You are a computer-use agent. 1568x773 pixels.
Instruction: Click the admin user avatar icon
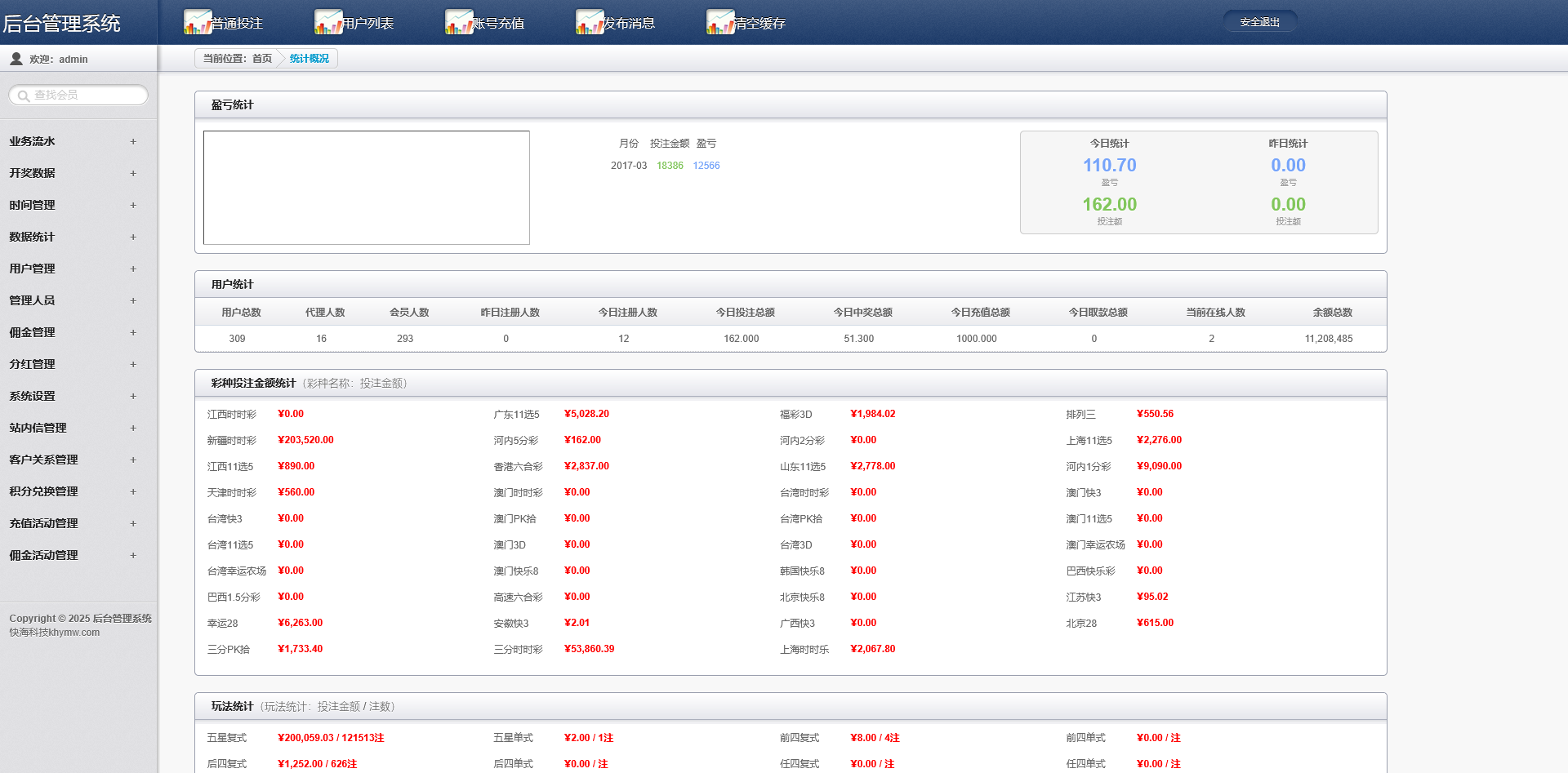(x=16, y=59)
